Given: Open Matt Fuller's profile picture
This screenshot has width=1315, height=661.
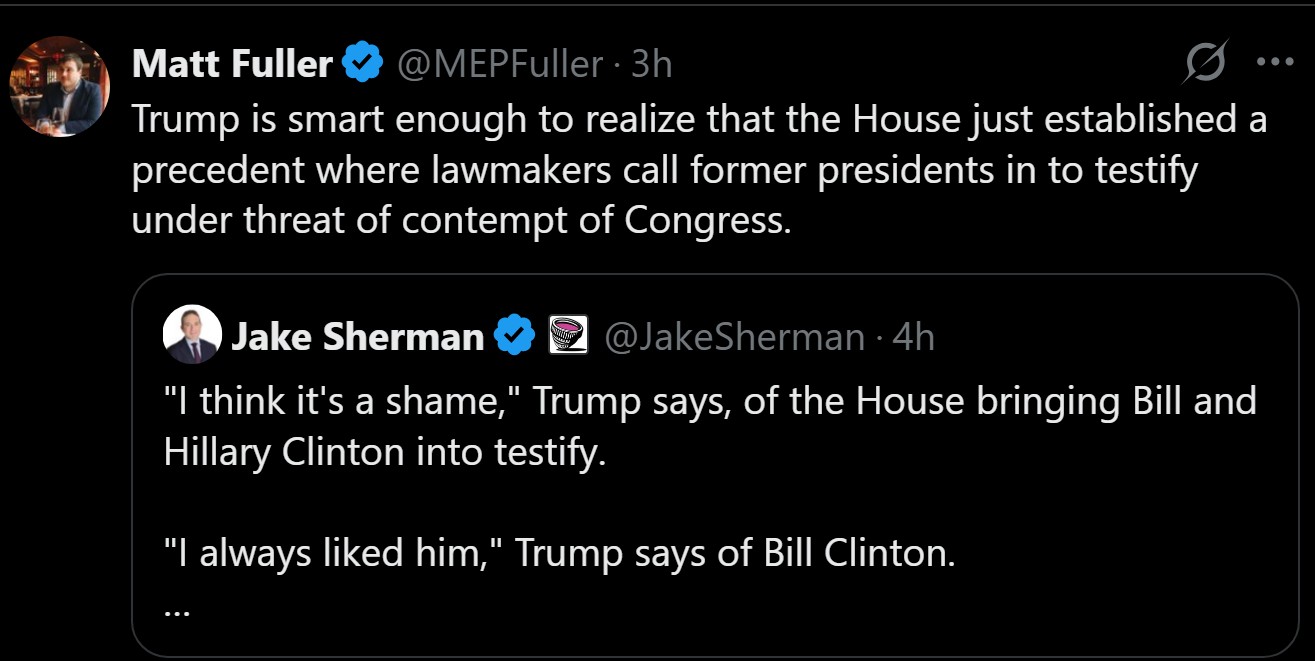Looking at the screenshot, I should pyautogui.click(x=59, y=86).
